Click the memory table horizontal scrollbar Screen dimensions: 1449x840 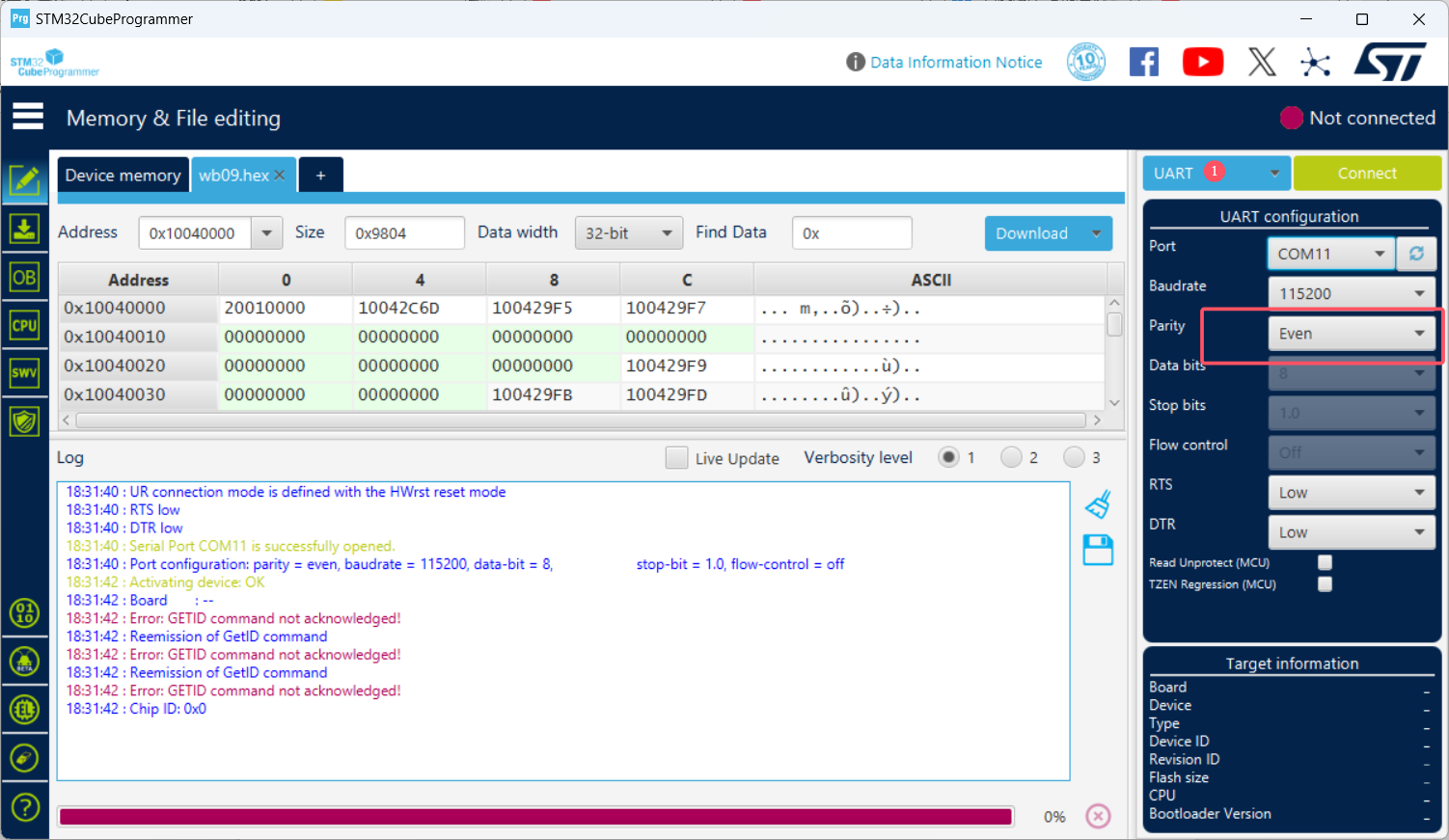(x=582, y=420)
